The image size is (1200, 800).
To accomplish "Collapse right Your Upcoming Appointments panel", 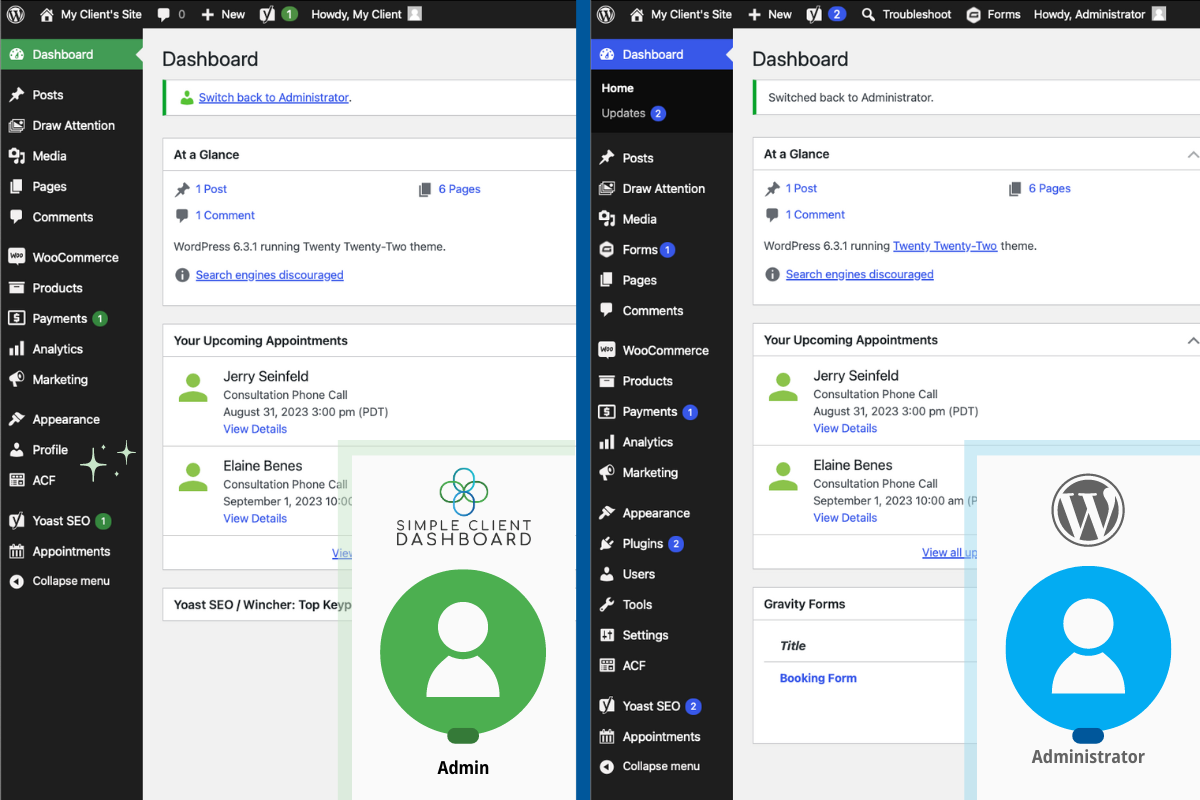I will click(1192, 340).
